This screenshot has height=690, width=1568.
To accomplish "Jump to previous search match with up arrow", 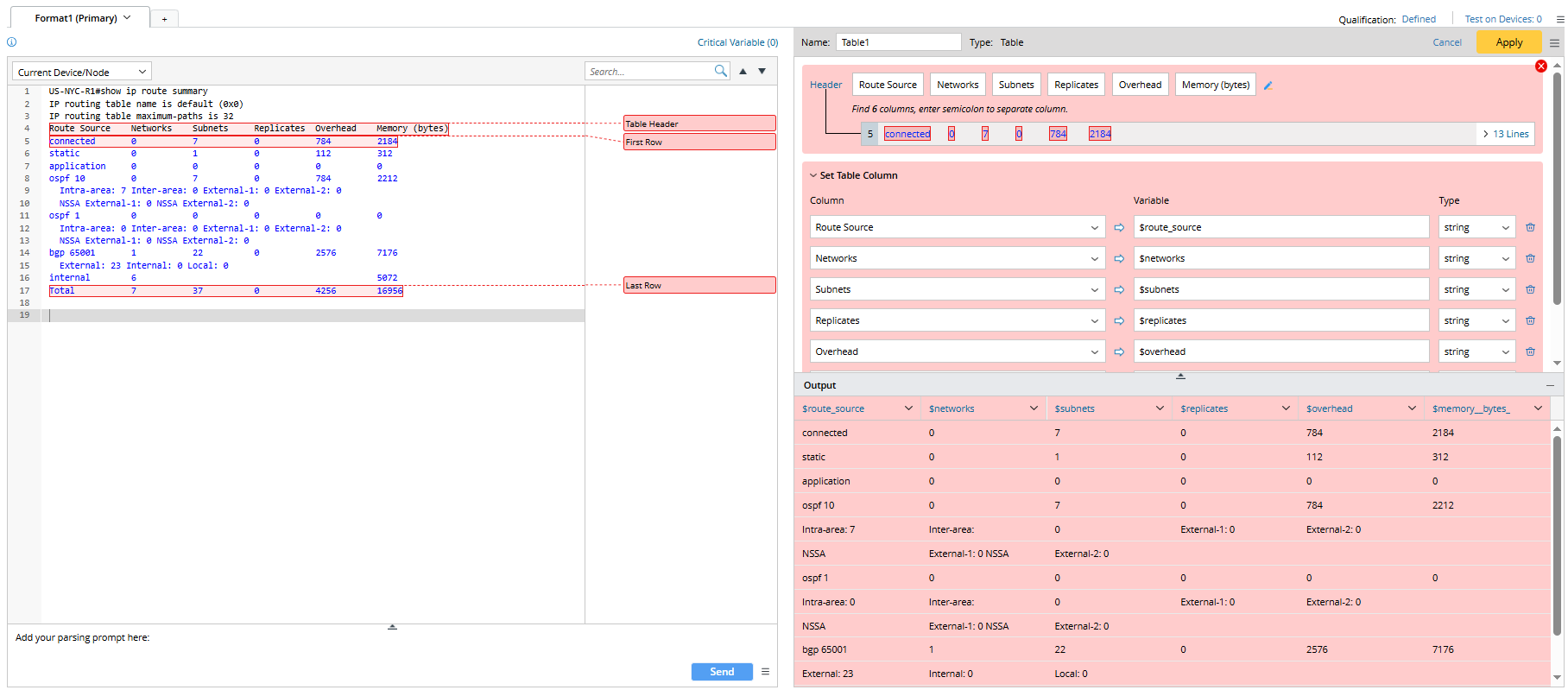I will tap(743, 71).
